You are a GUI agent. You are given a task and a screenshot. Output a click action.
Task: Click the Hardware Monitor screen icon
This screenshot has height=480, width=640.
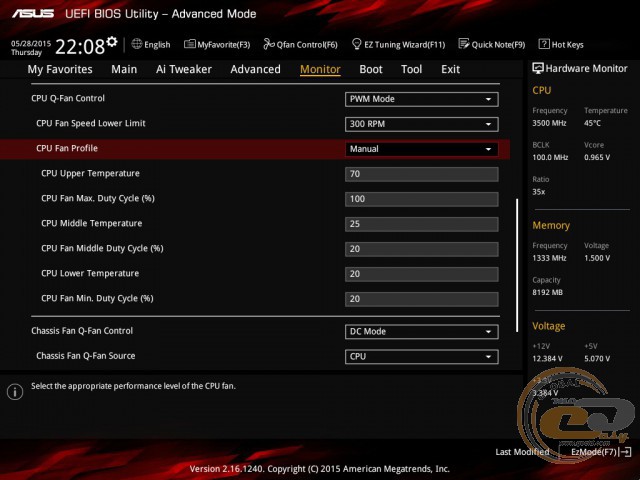(538, 68)
